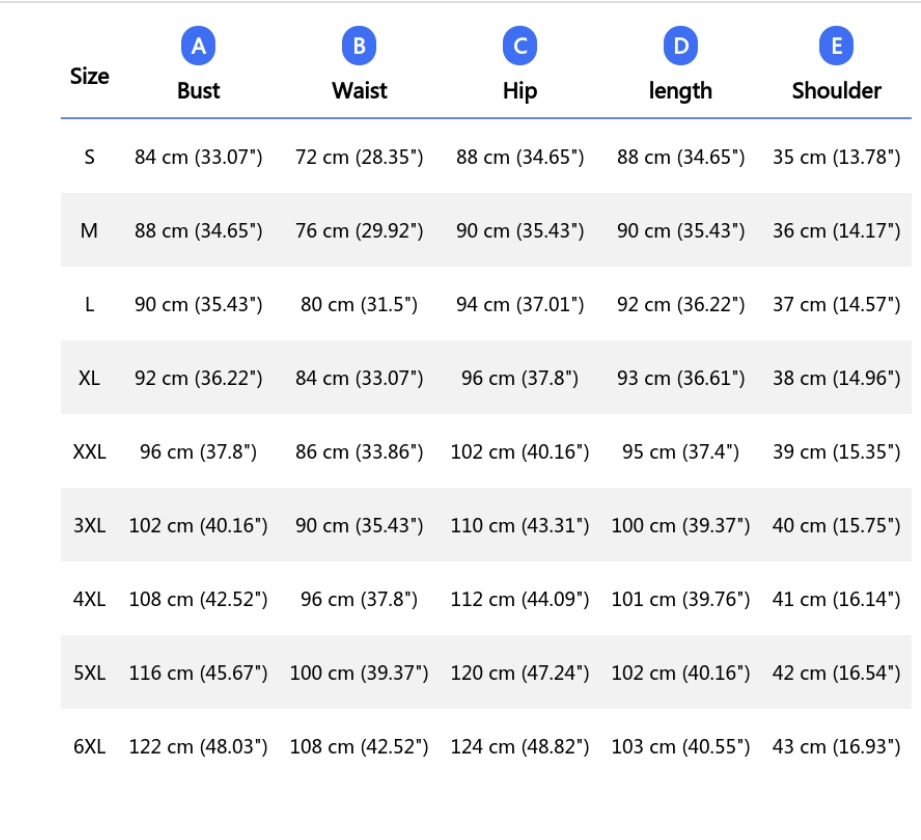The width and height of the screenshot is (921, 840).
Task: Click the blue C circle icon
Action: [x=520, y=46]
